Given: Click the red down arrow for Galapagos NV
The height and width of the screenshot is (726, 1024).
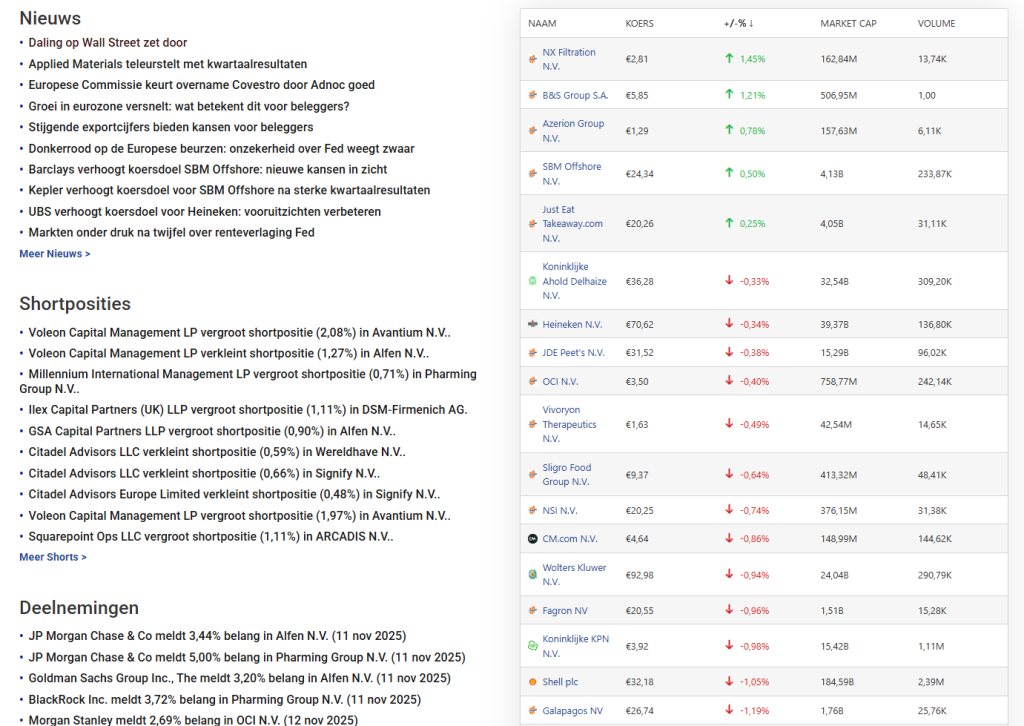Looking at the screenshot, I should pos(729,711).
